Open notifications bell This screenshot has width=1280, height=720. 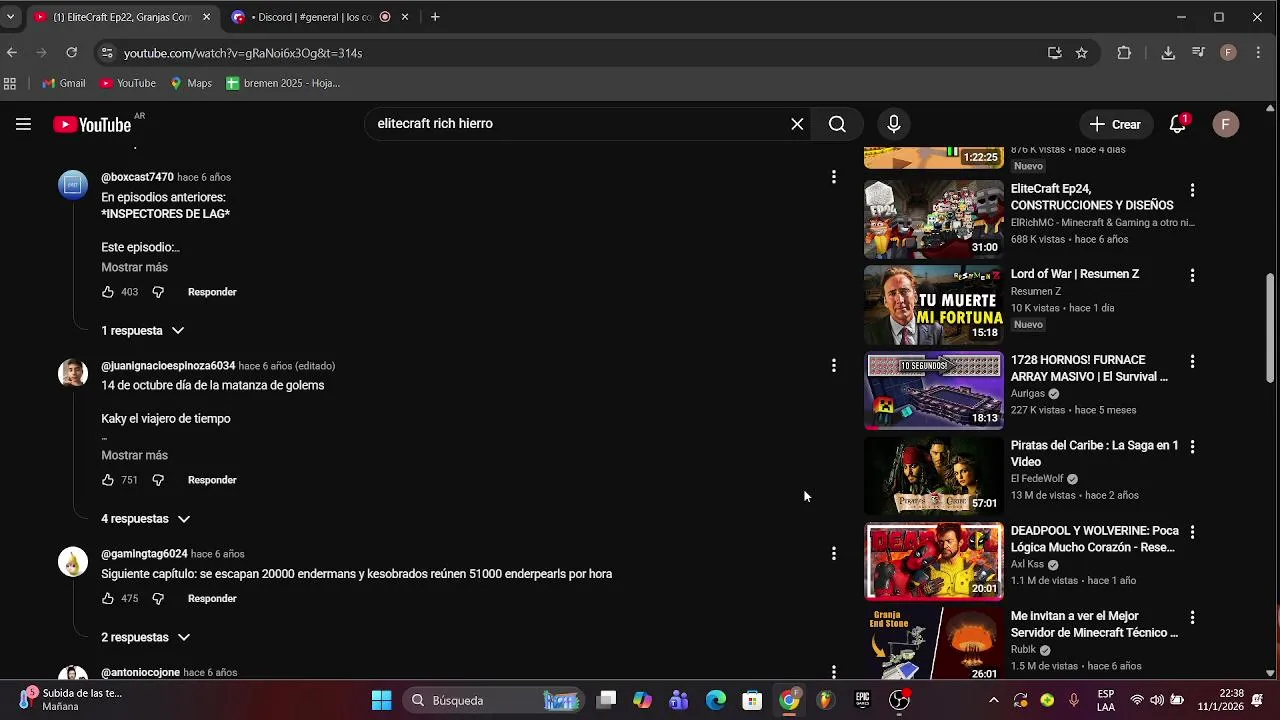point(1178,124)
